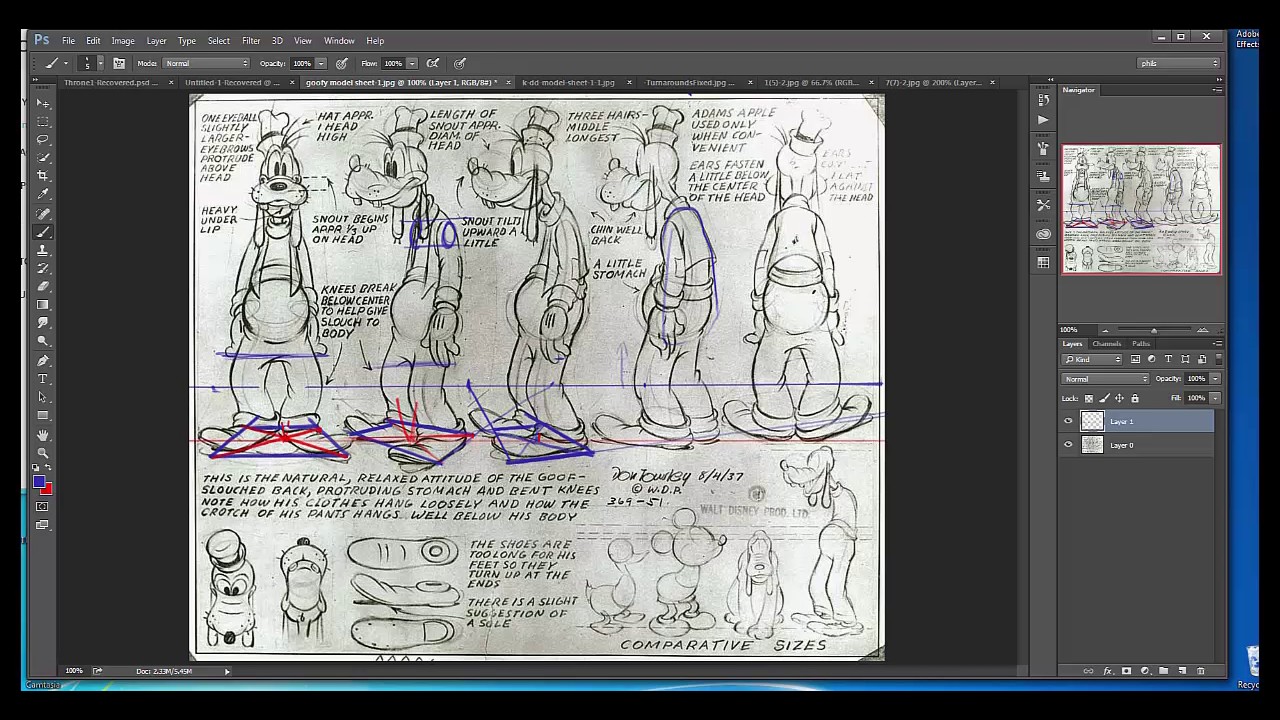
Task: Select the Gradient tool
Action: point(43,304)
